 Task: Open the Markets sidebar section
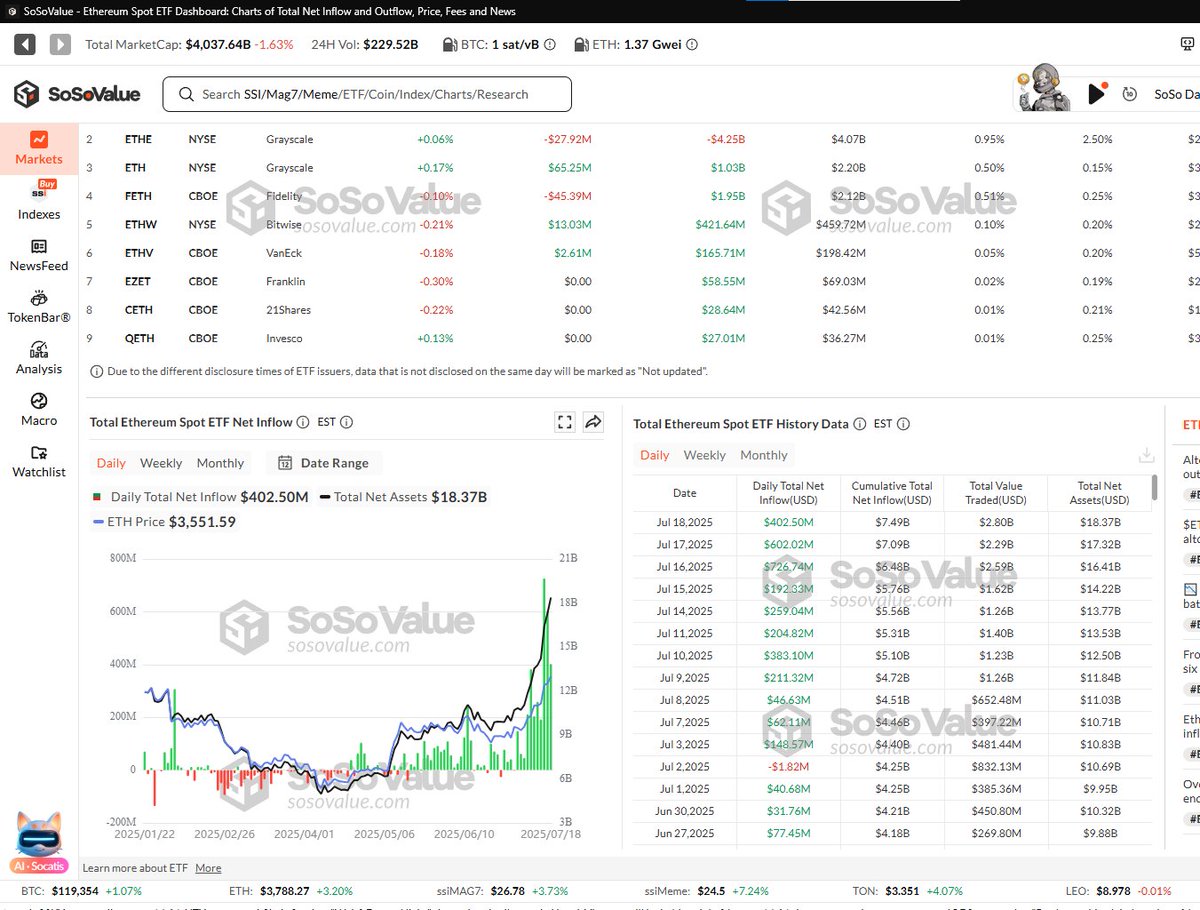click(x=39, y=148)
